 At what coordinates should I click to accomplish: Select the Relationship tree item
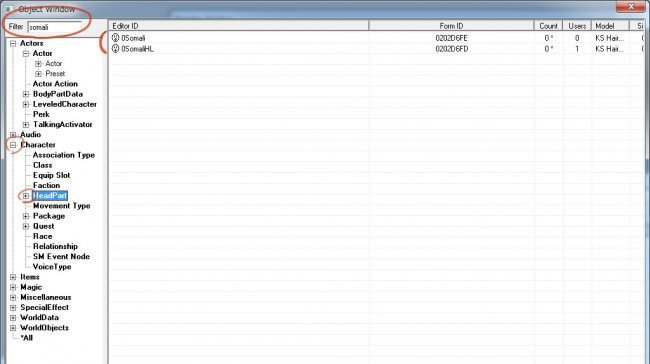(55, 246)
